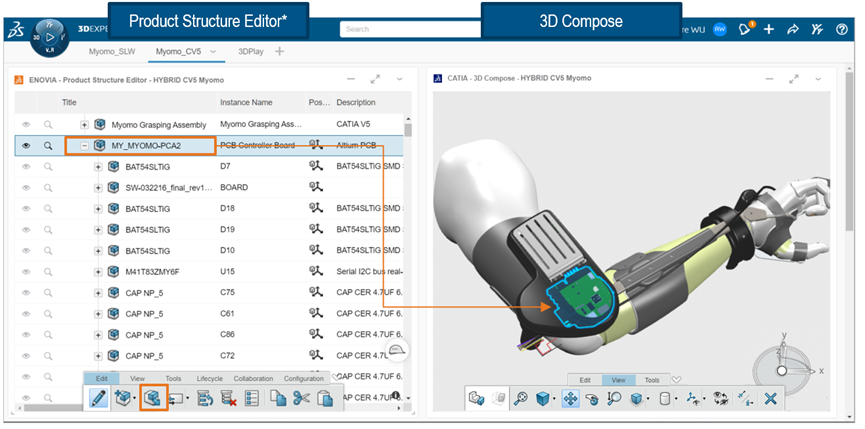This screenshot has width=865, height=429.
Task: Click the Replace swap-arrows icon
Action: (x=178, y=398)
